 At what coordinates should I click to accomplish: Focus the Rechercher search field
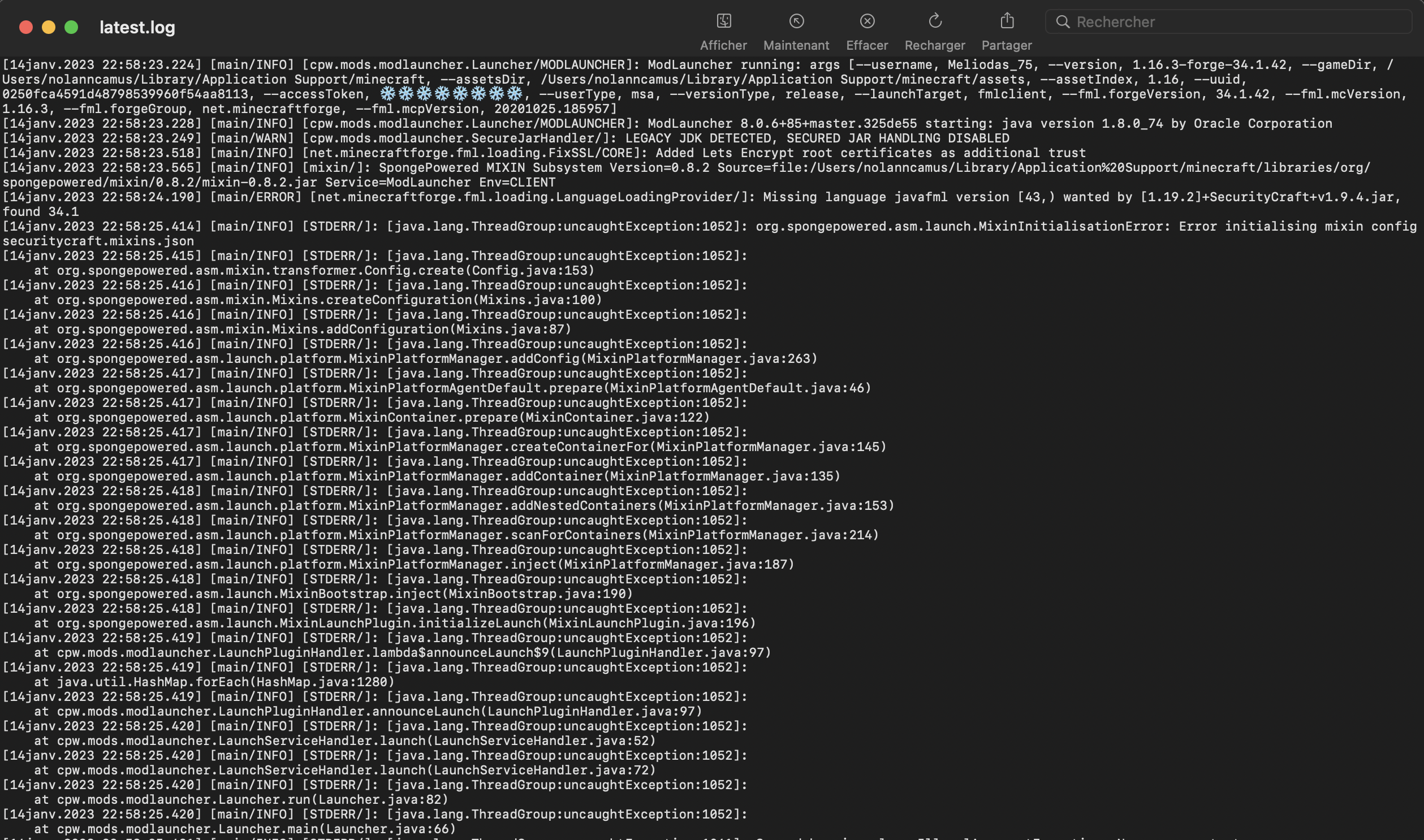(1228, 22)
